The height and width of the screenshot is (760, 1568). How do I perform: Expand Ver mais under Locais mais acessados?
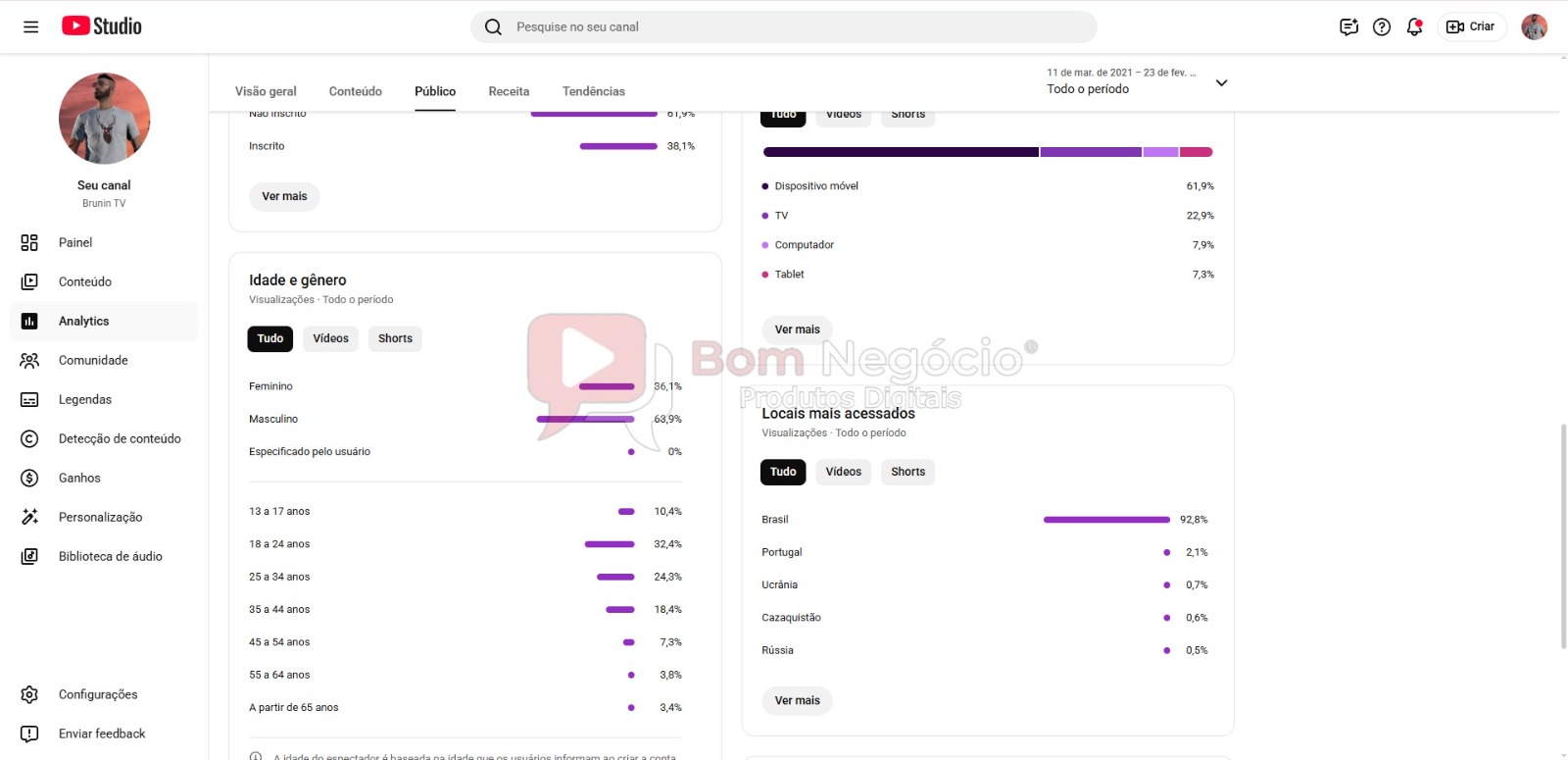click(797, 700)
